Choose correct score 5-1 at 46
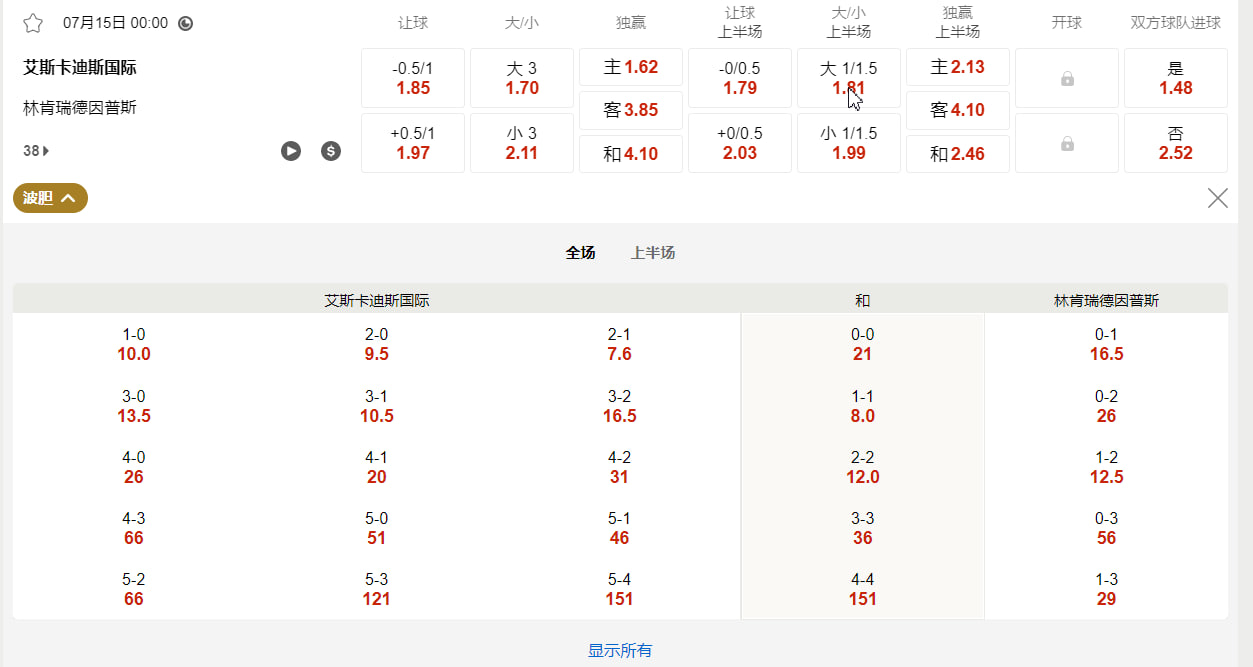This screenshot has height=667, width=1253. pos(620,528)
